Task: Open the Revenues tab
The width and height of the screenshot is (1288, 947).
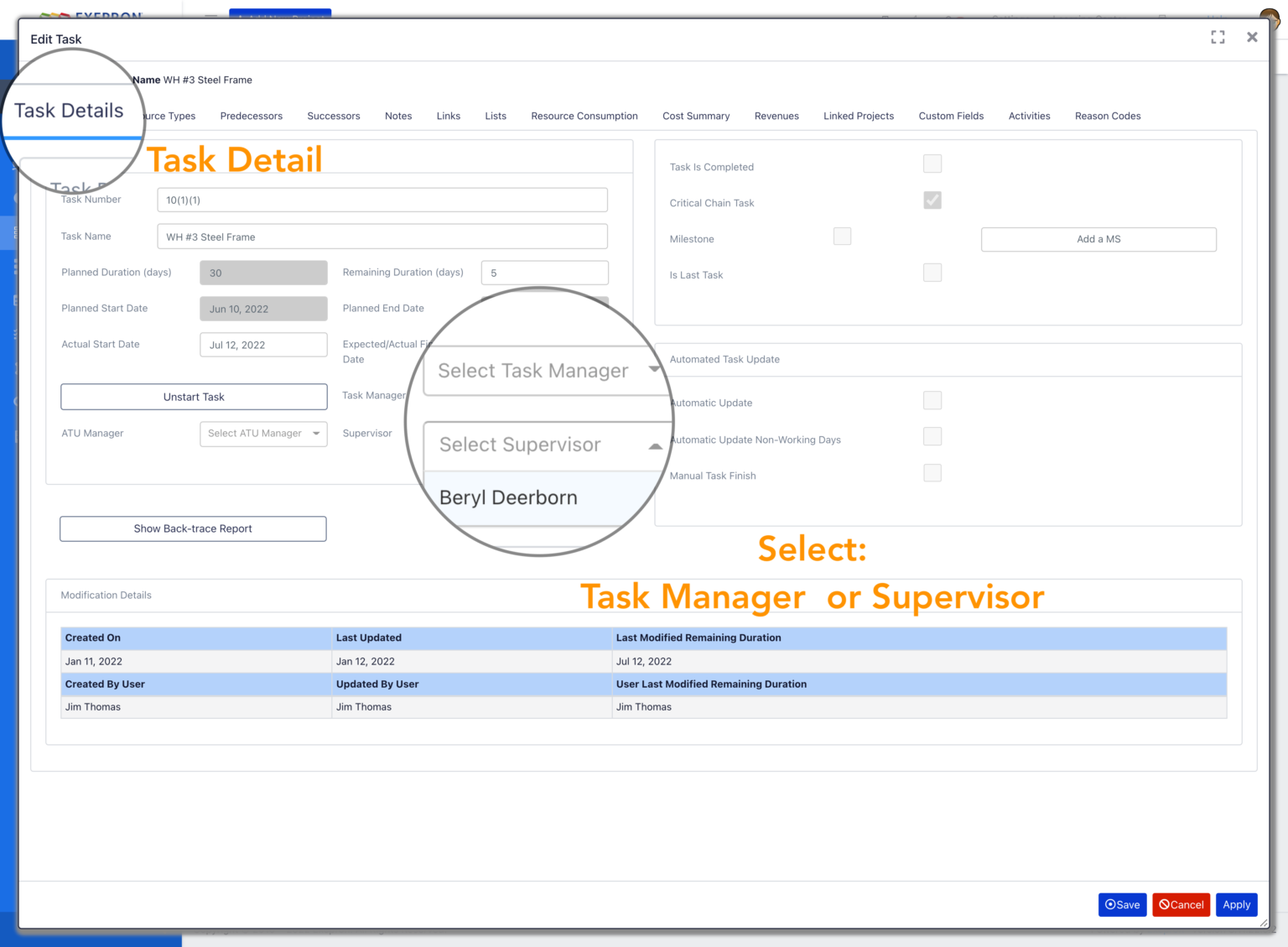Action: (x=776, y=116)
